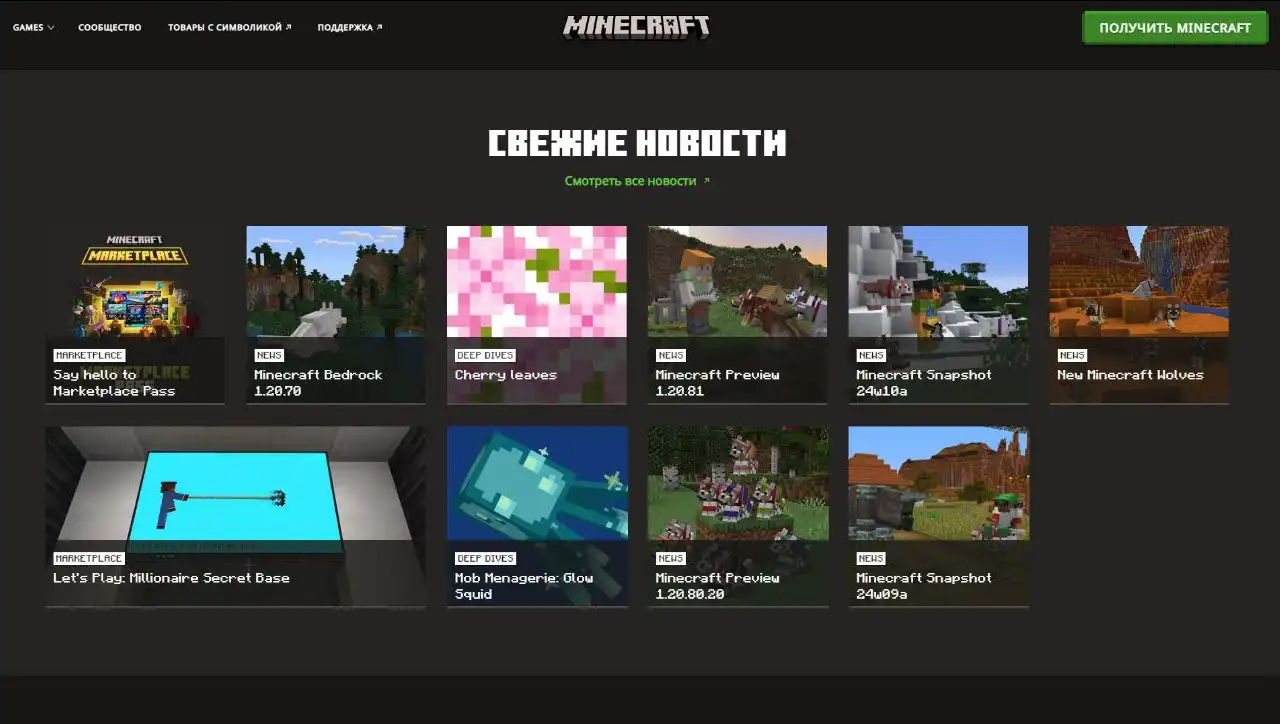The width and height of the screenshot is (1280, 724).
Task: Click the 'Minecraft Preview 1.20.81' title text
Action: click(x=717, y=383)
